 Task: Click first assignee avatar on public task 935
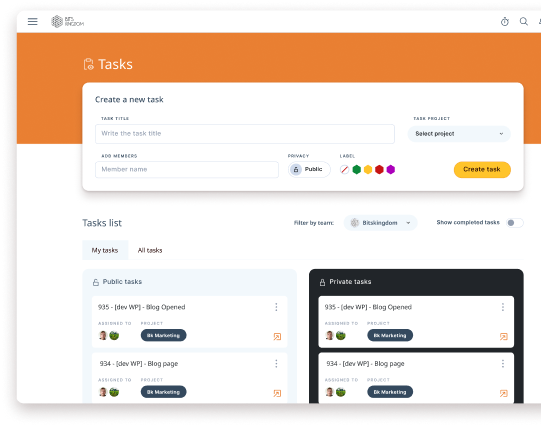103,335
